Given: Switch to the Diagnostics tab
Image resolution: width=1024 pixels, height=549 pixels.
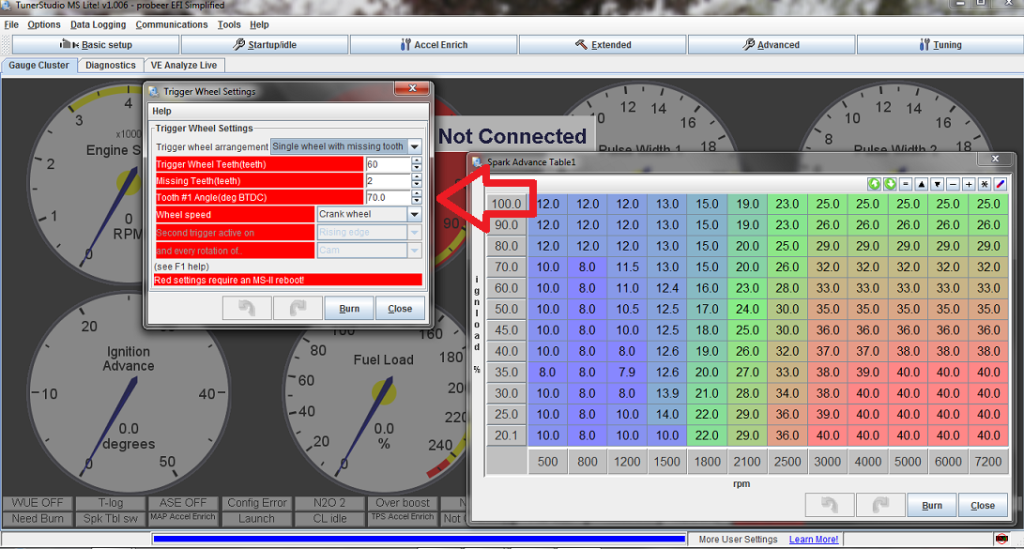Looking at the screenshot, I should (x=110, y=65).
